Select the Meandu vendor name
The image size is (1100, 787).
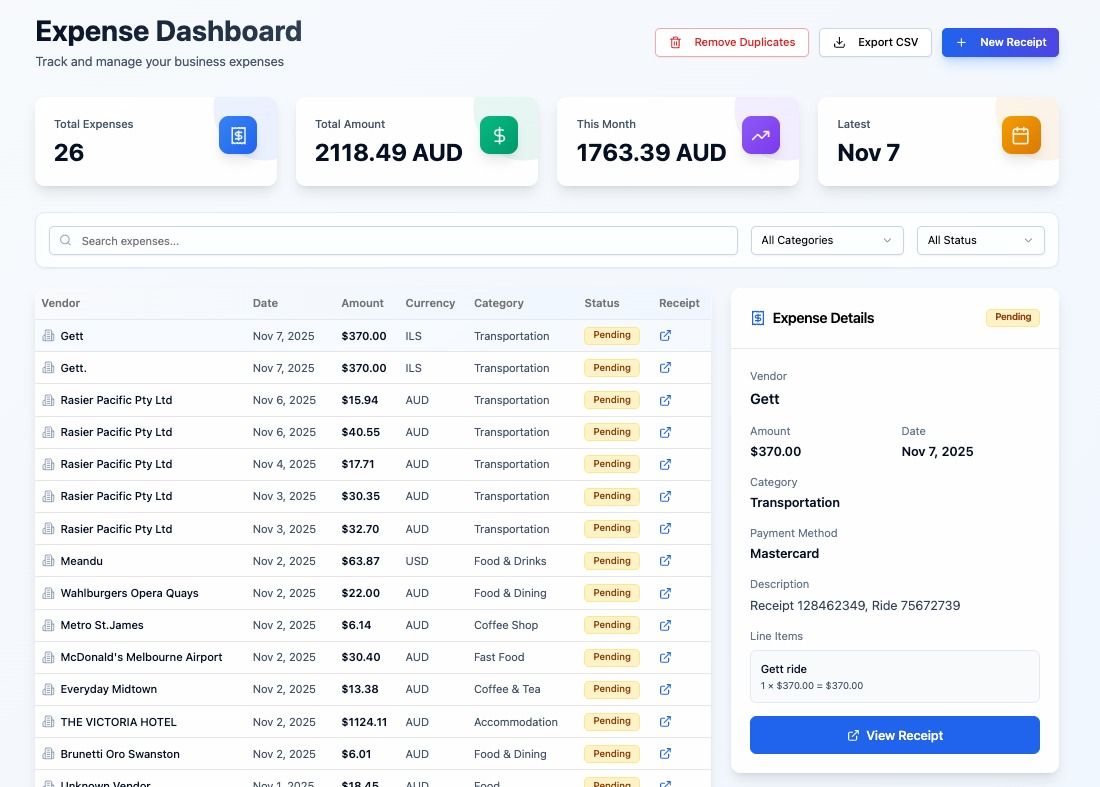(x=81, y=561)
